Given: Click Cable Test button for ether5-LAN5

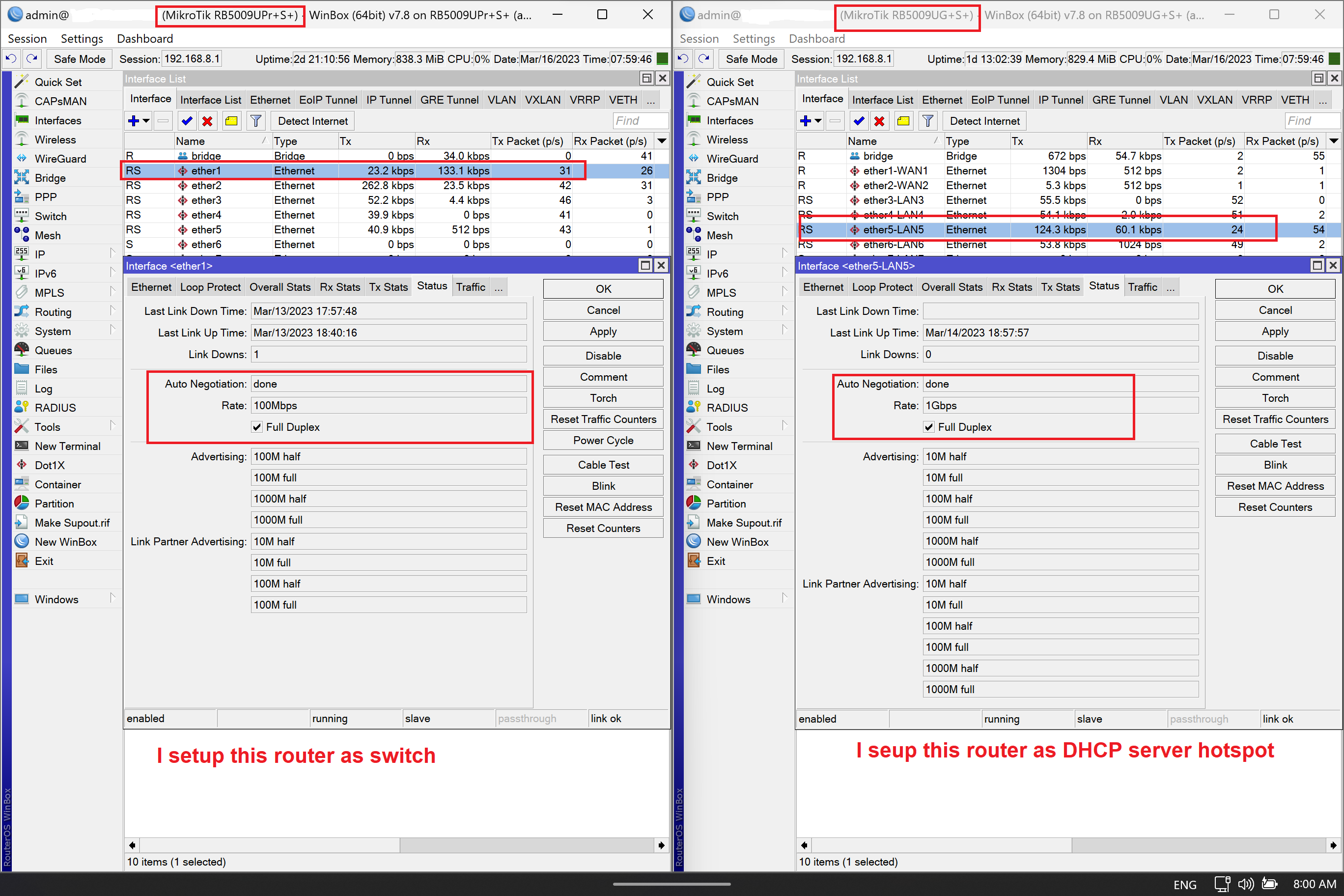Looking at the screenshot, I should 1275,444.
